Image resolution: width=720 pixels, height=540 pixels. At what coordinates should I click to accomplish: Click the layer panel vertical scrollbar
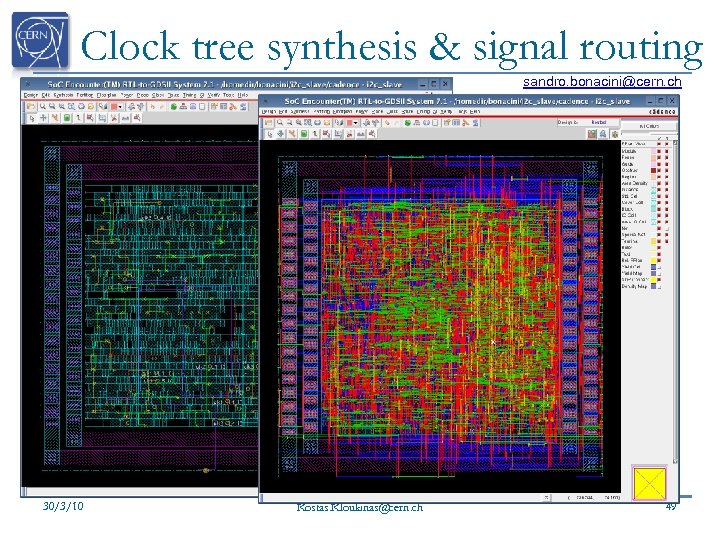(675, 302)
